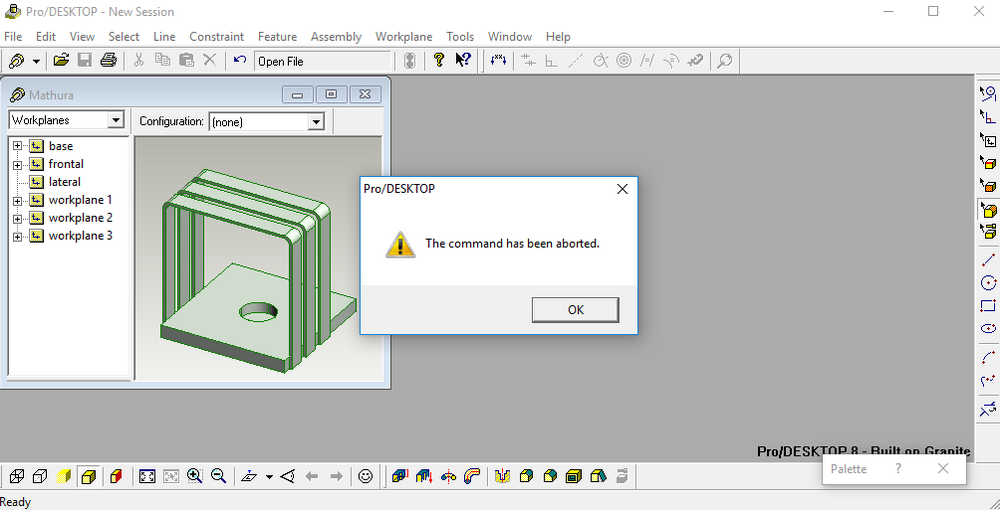1000x510 pixels.
Task: Close the Pro/DESKTOP warning dialog
Action: [x=622, y=189]
